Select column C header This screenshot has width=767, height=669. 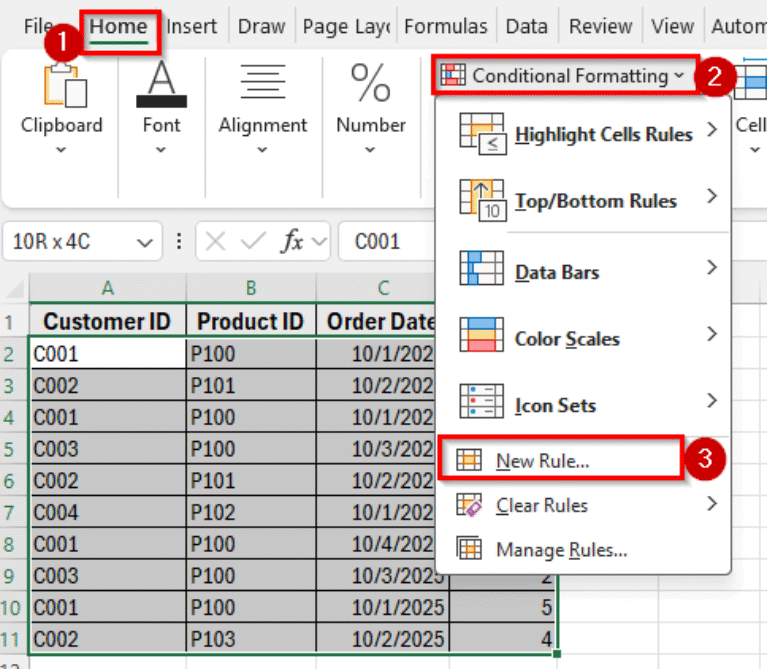pyautogui.click(x=375, y=288)
